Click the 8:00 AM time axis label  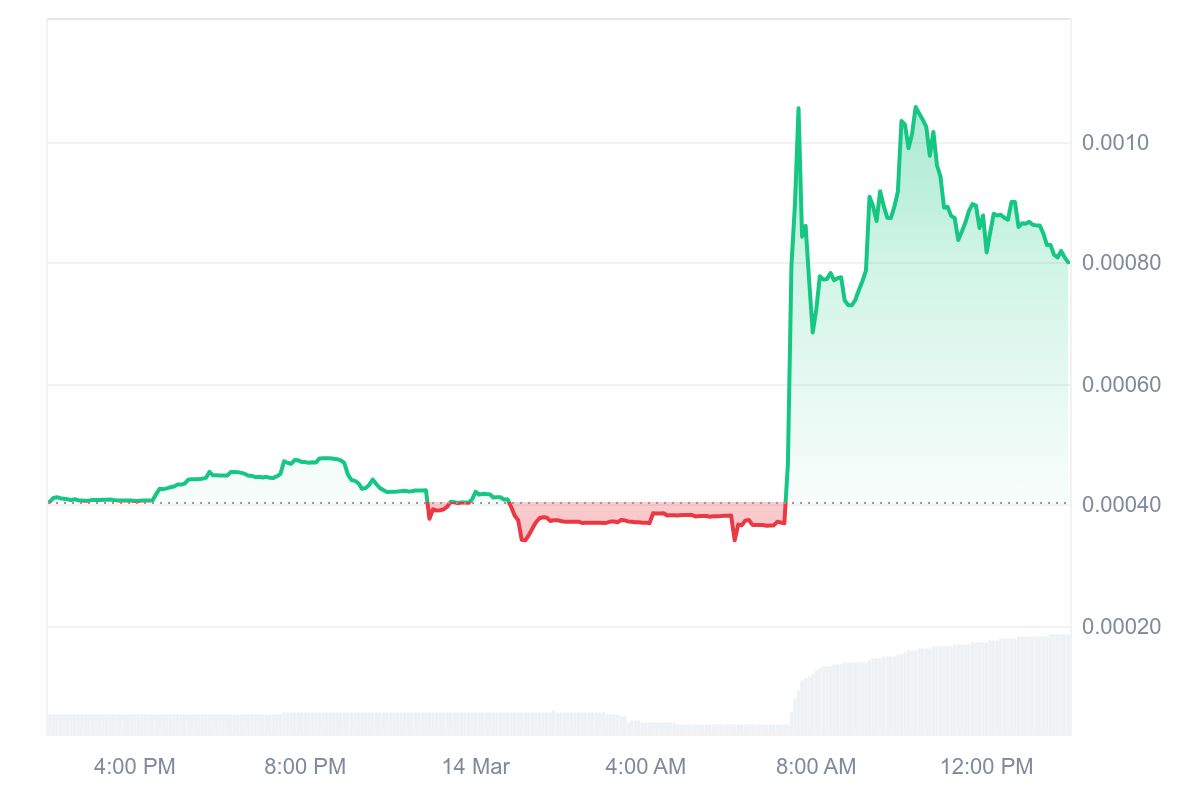click(816, 767)
